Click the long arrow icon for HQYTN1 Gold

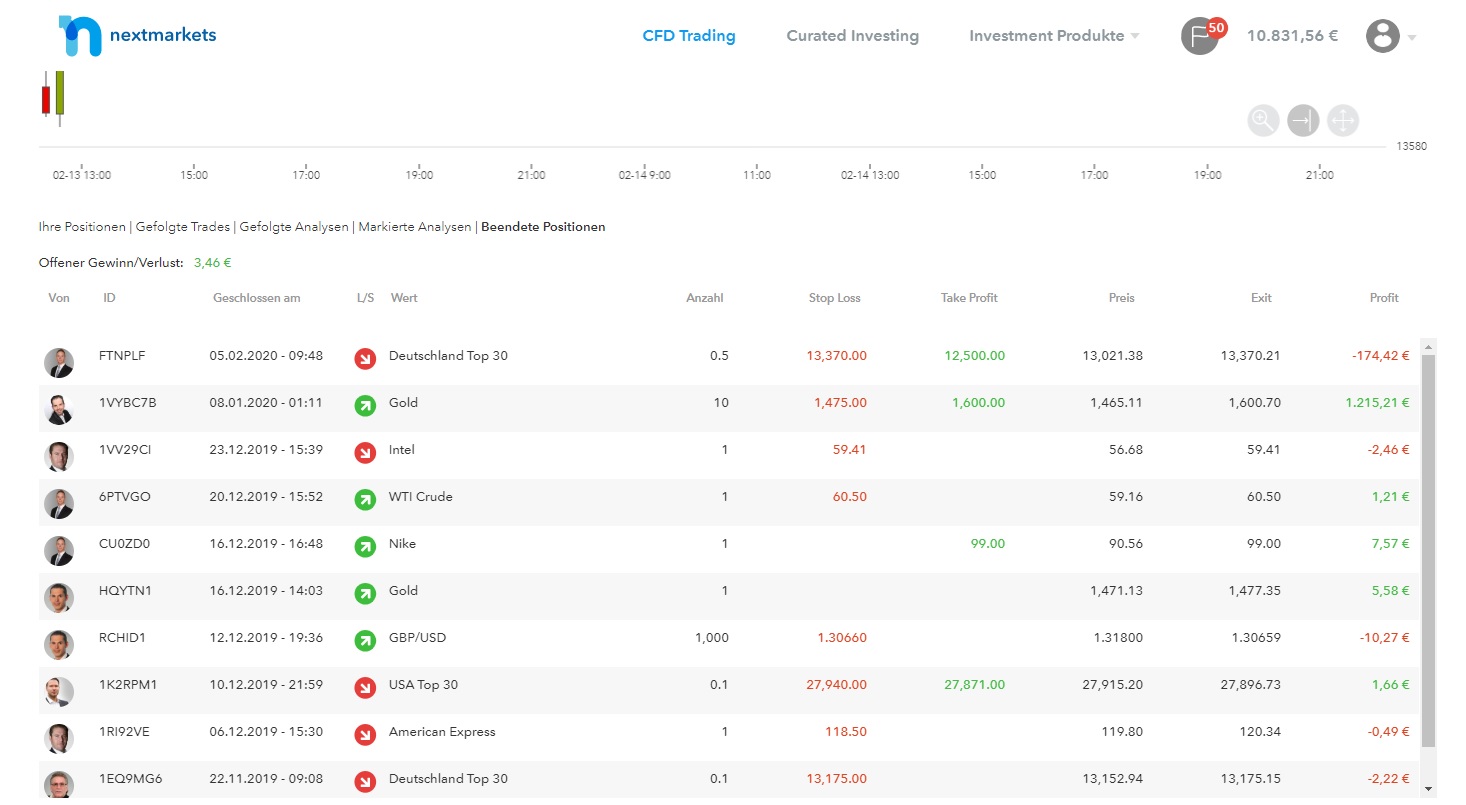(365, 594)
